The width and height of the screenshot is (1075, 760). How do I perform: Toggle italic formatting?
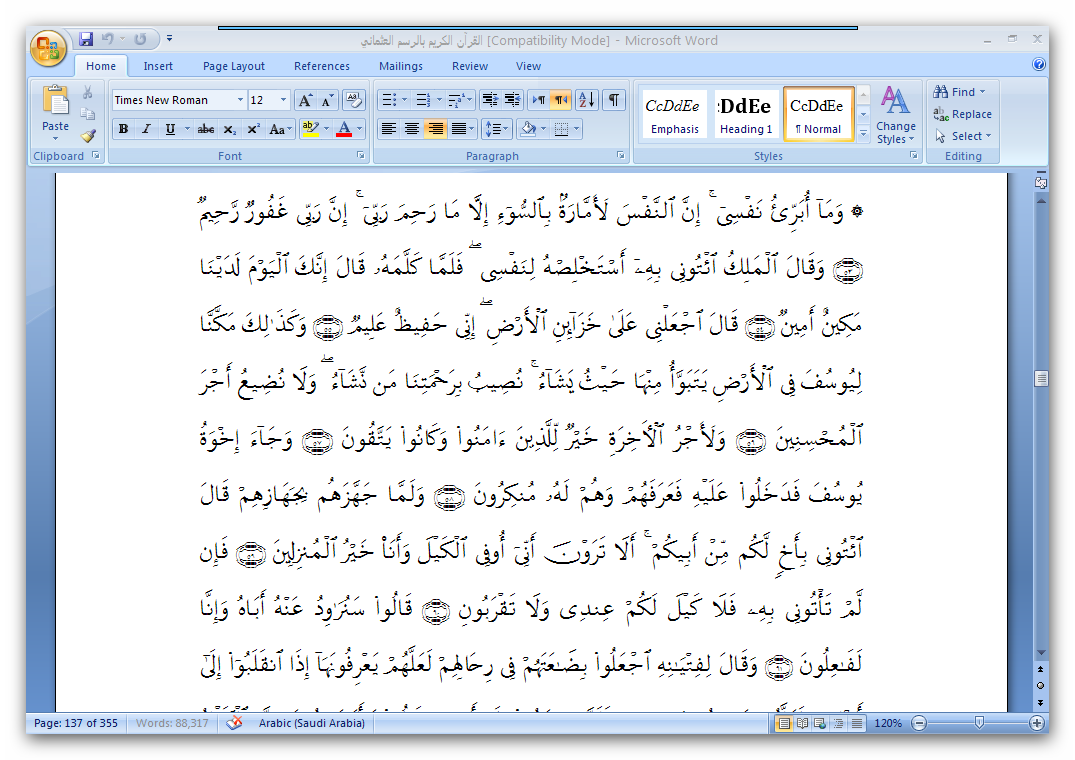tap(146, 129)
